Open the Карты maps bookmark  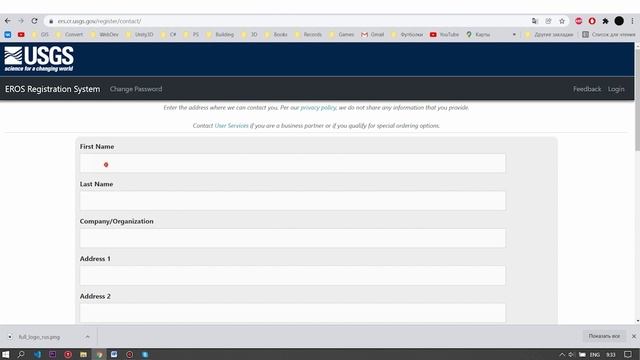(478, 35)
